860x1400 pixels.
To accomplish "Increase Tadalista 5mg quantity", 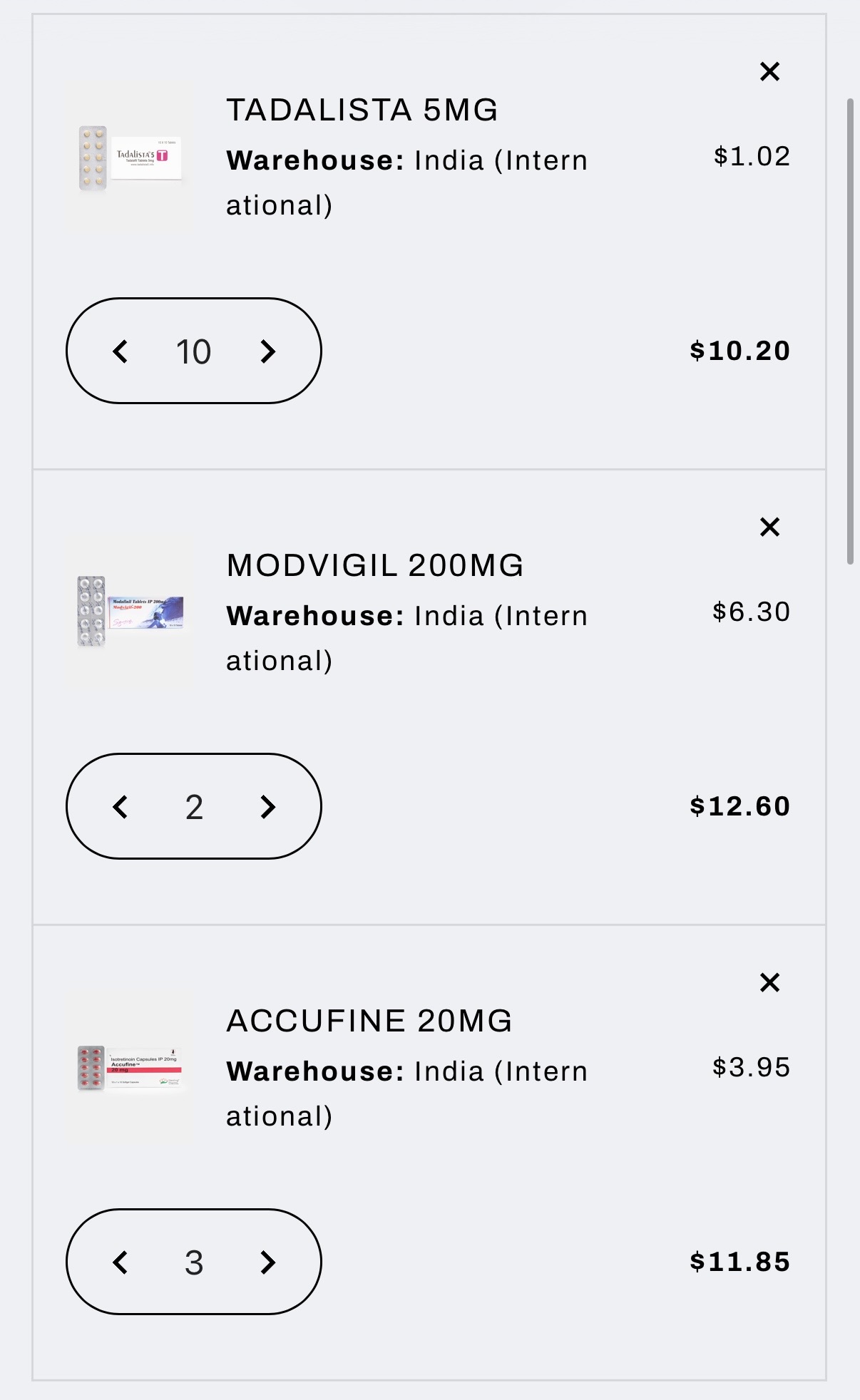I will pyautogui.click(x=267, y=351).
